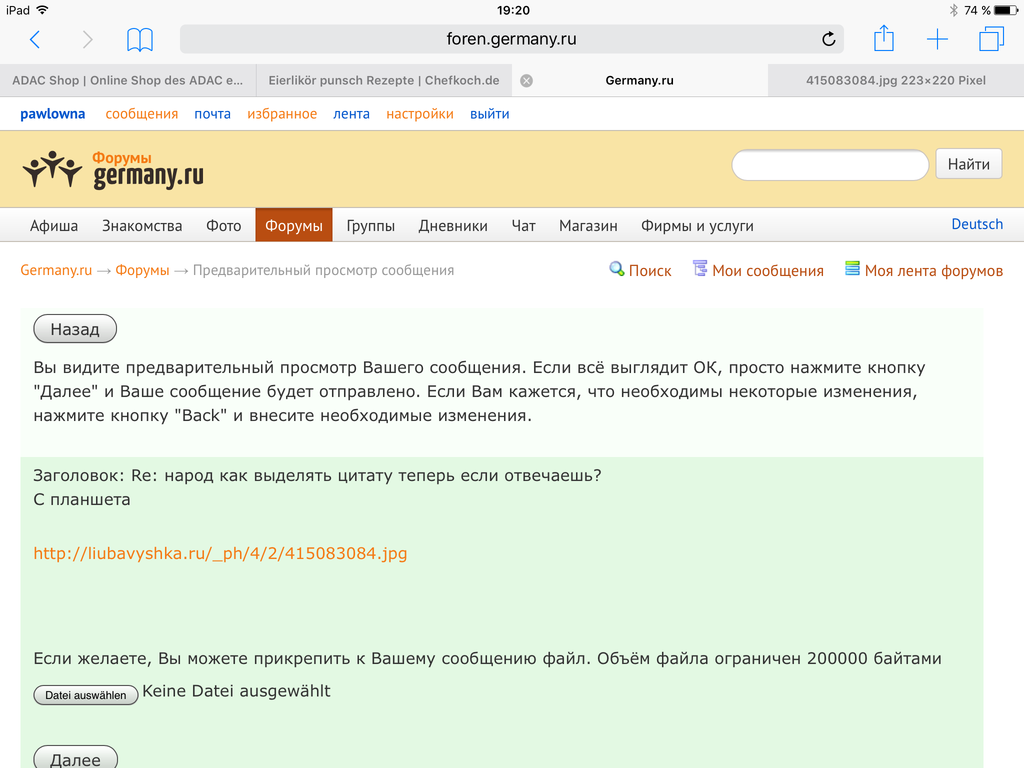The height and width of the screenshot is (768, 1024).
Task: Close the Germany.ru tab with X icon
Action: [x=527, y=81]
